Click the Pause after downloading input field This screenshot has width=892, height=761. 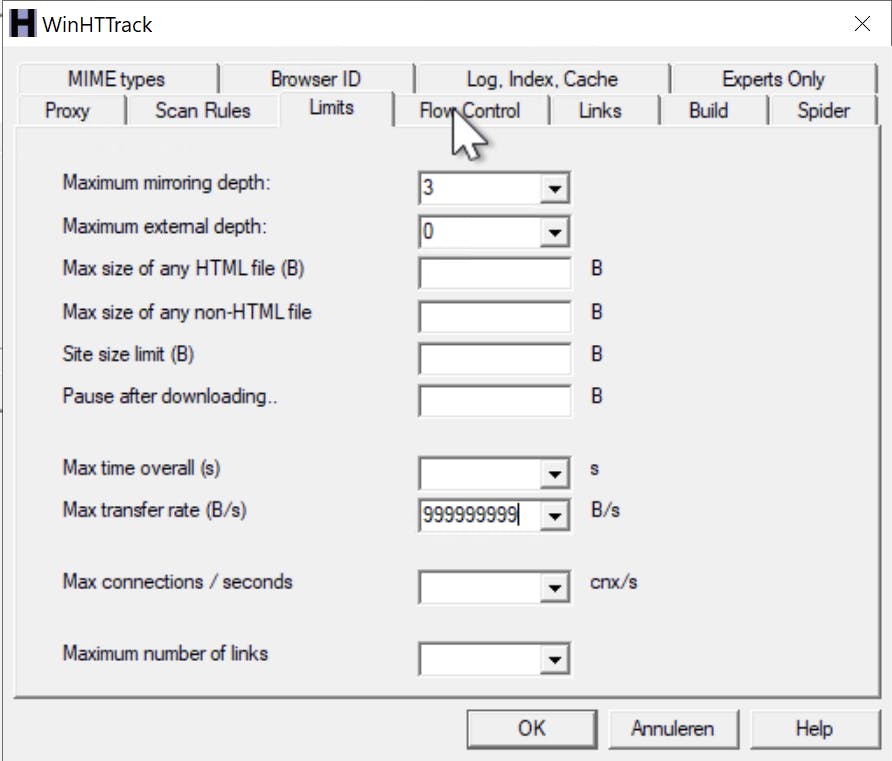pyautogui.click(x=494, y=400)
